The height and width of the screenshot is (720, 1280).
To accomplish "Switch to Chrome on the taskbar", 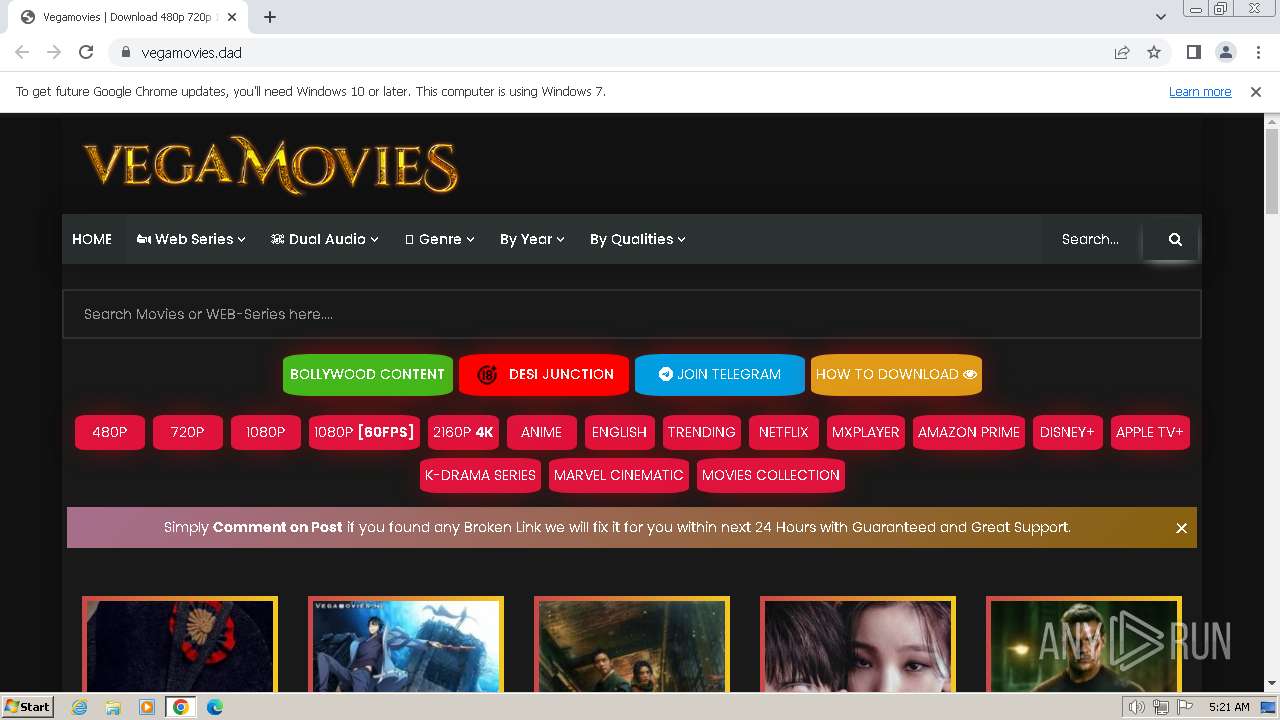I will (181, 707).
